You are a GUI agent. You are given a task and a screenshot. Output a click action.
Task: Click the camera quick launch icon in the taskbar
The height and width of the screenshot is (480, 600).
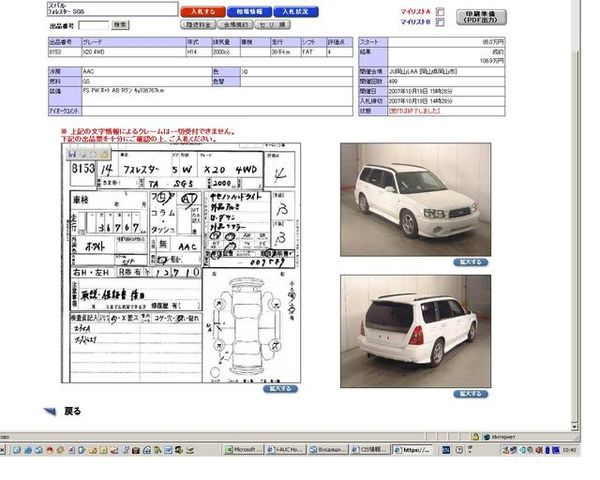(135, 451)
